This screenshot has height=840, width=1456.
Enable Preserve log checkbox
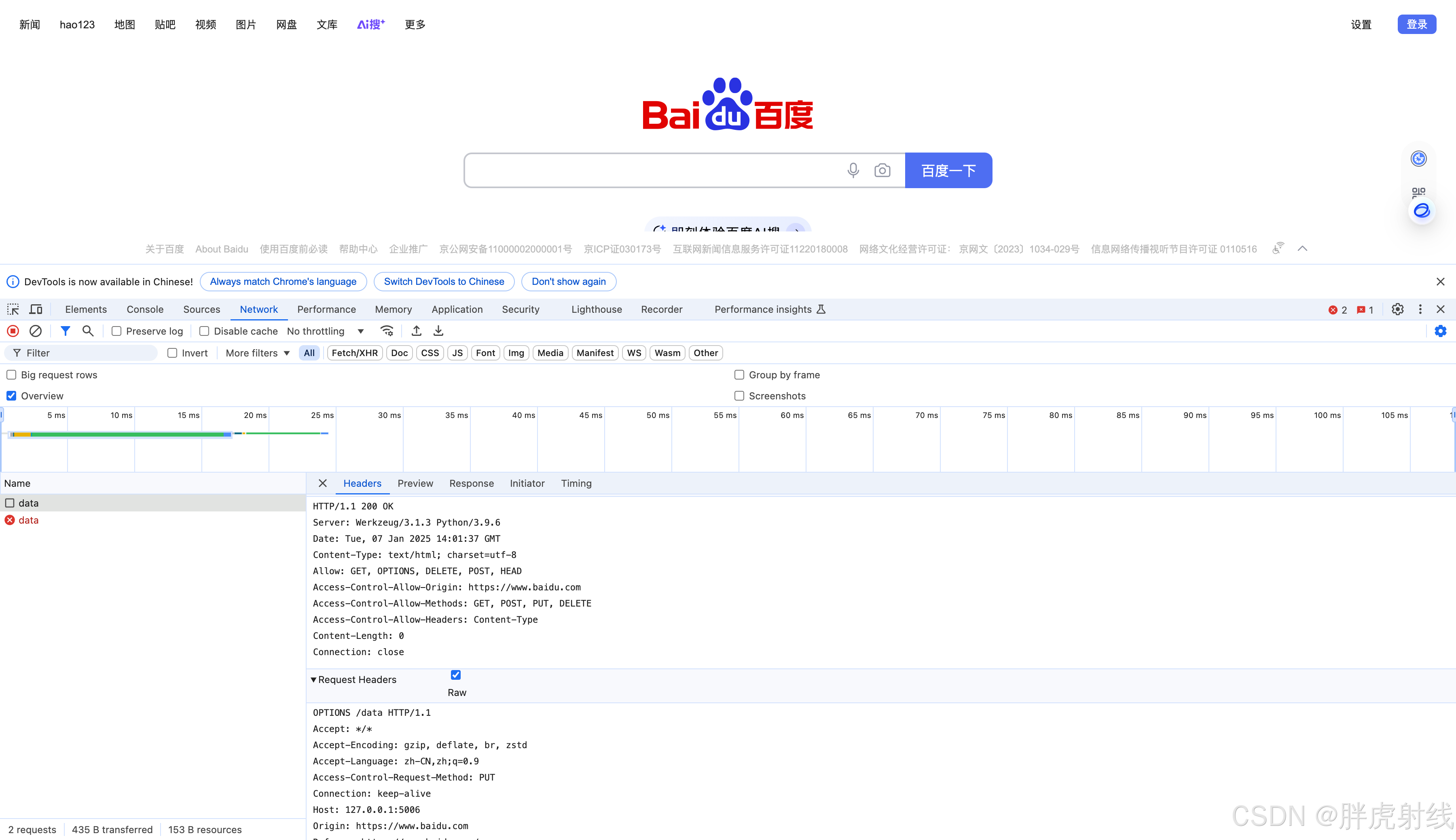click(116, 331)
